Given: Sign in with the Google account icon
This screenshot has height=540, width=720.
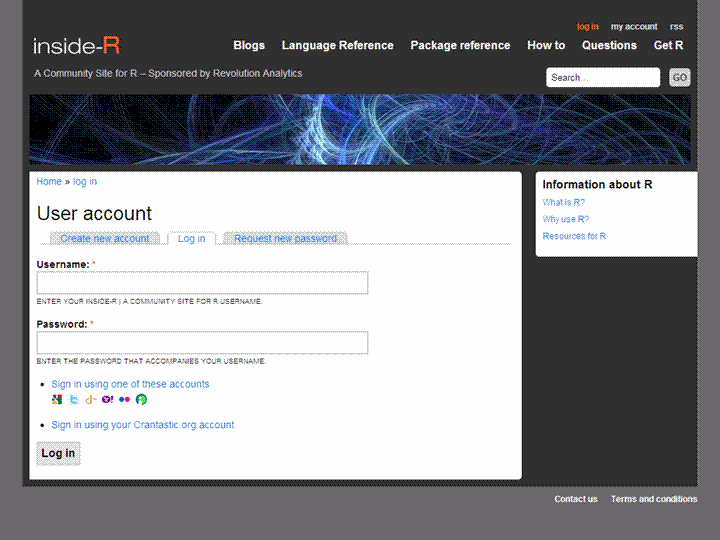Looking at the screenshot, I should 57,400.
